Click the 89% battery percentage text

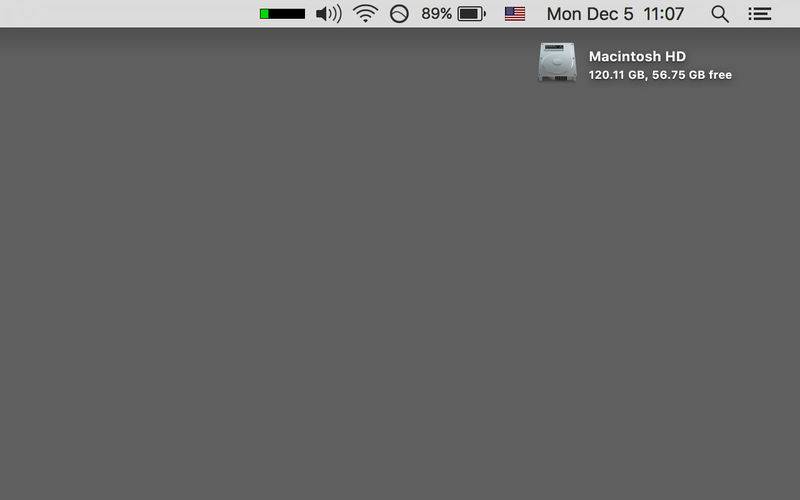click(x=436, y=14)
